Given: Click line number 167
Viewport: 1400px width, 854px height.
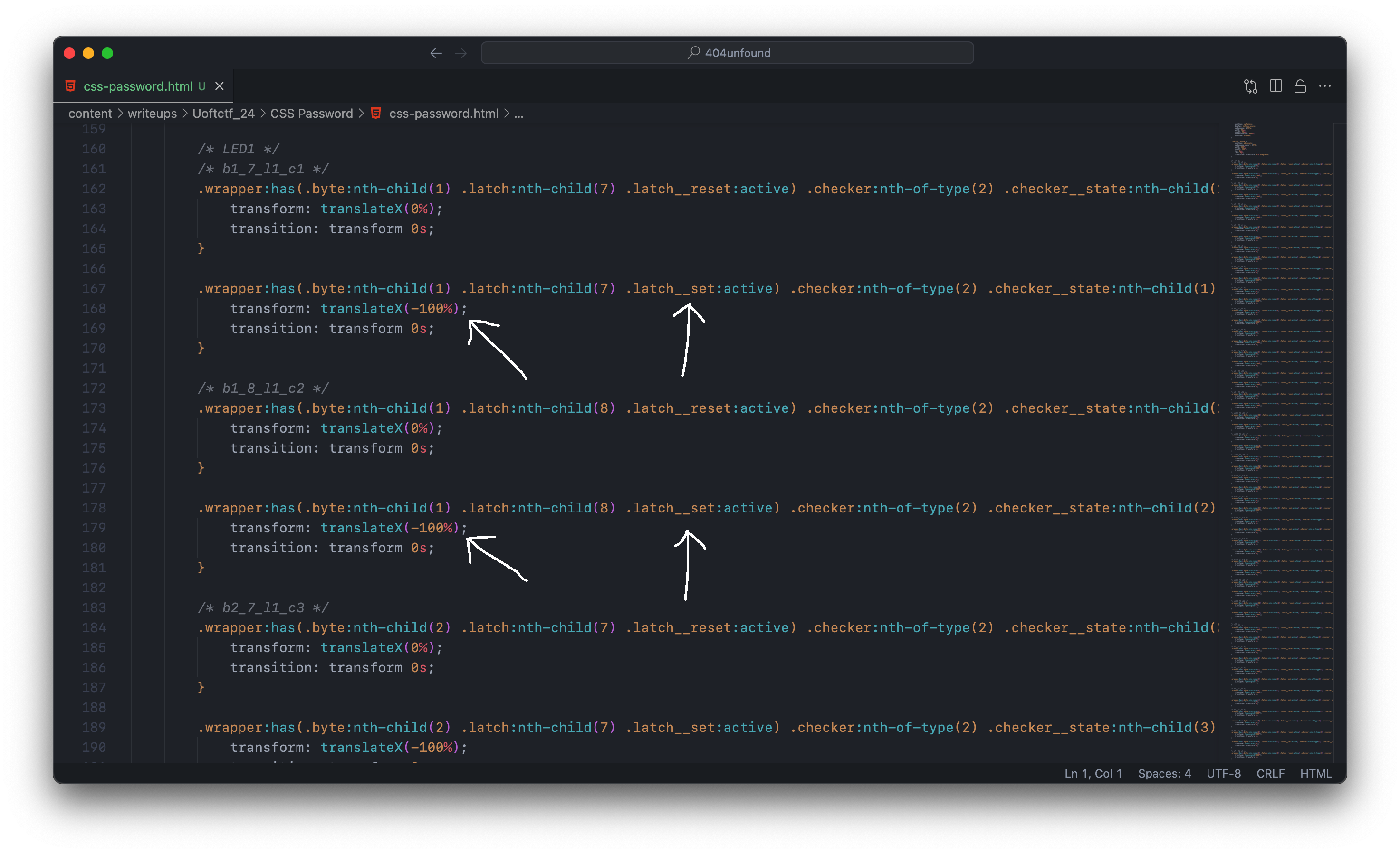Looking at the screenshot, I should tap(94, 288).
